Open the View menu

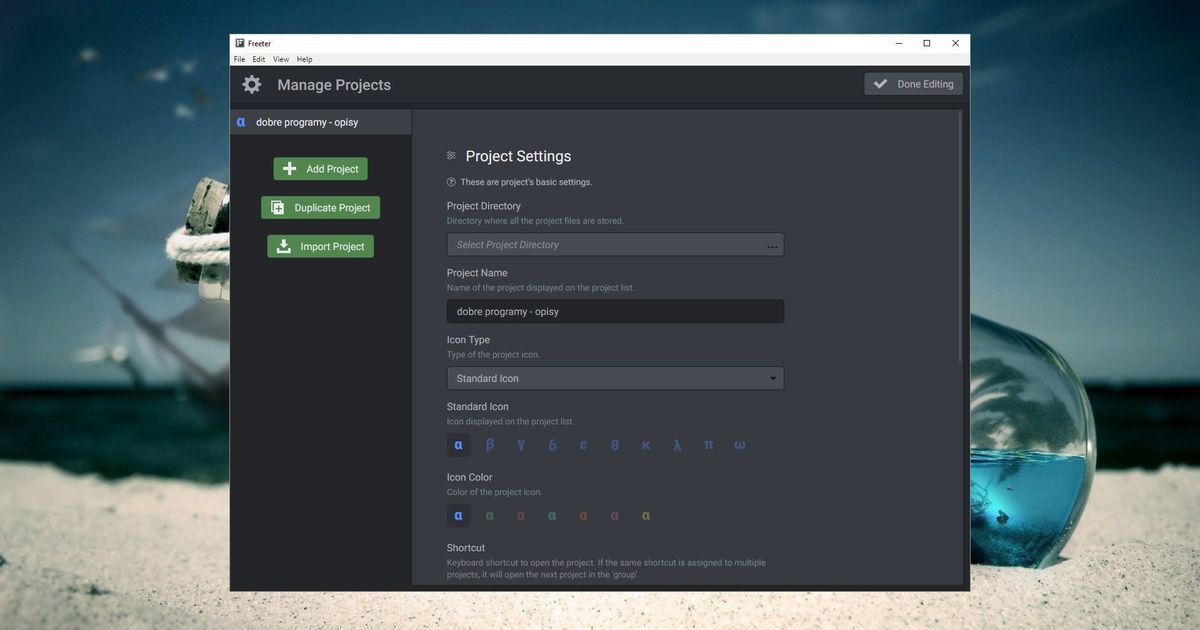coord(281,60)
